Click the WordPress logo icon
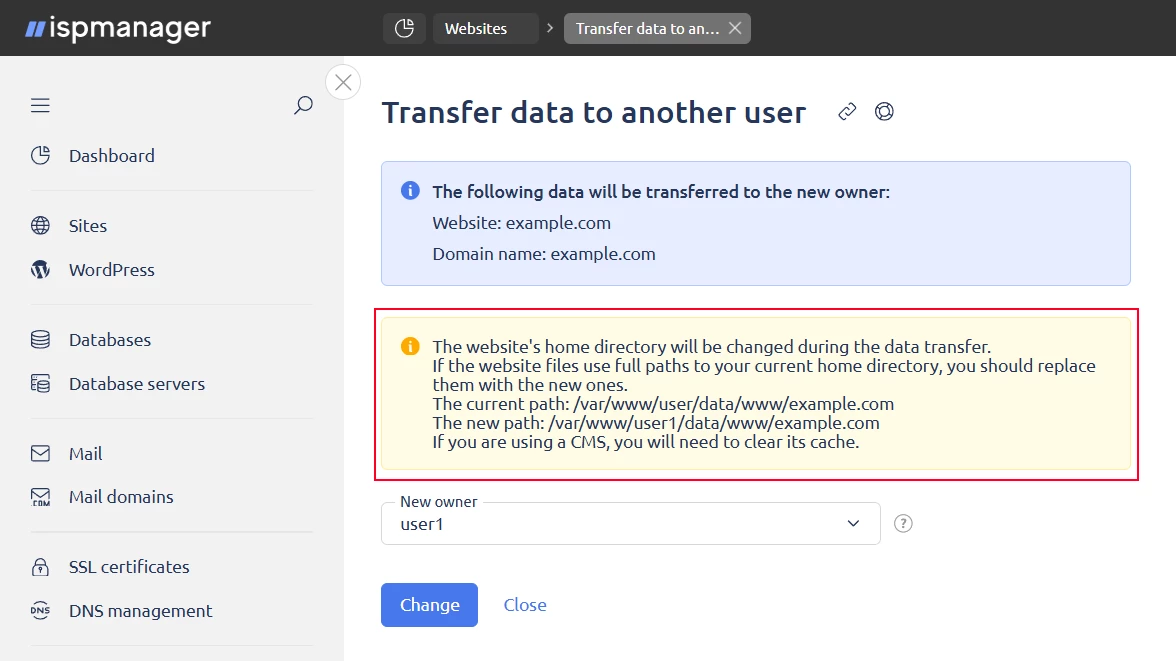The width and height of the screenshot is (1176, 661). pos(40,270)
